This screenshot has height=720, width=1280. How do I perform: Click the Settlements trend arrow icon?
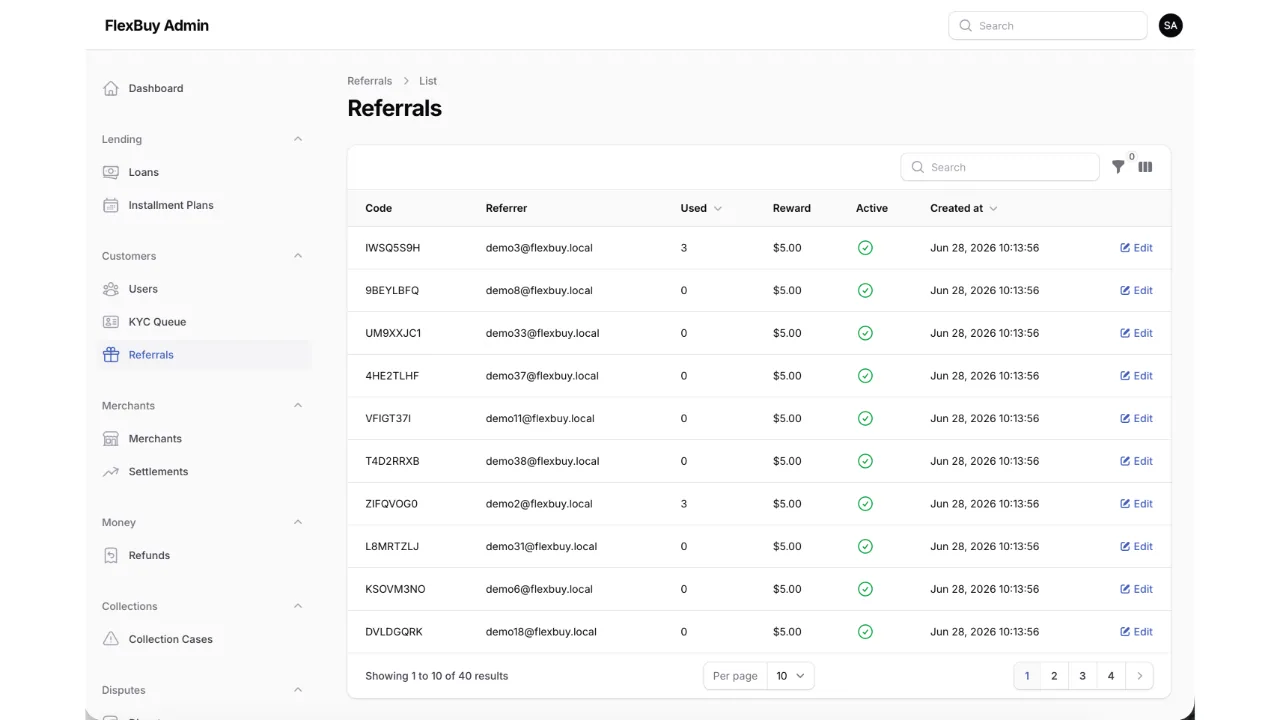(x=111, y=472)
